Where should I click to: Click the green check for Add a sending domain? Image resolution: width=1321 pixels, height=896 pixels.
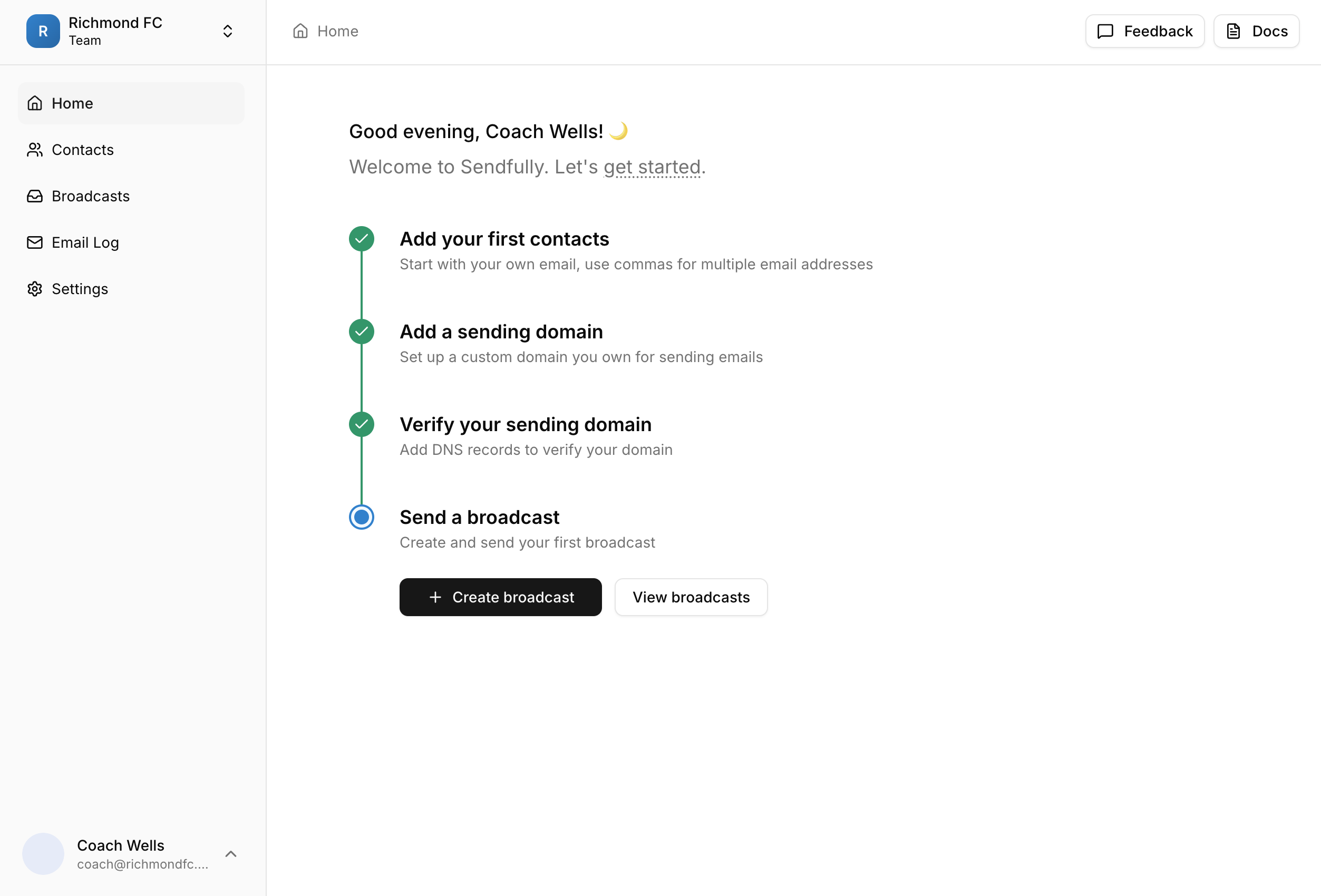(x=362, y=331)
